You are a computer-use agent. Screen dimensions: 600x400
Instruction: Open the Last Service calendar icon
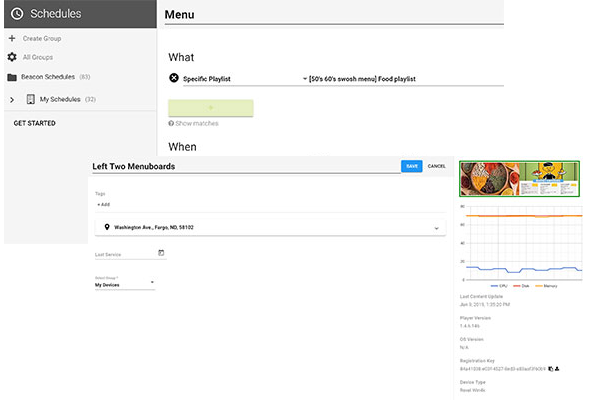point(161,253)
